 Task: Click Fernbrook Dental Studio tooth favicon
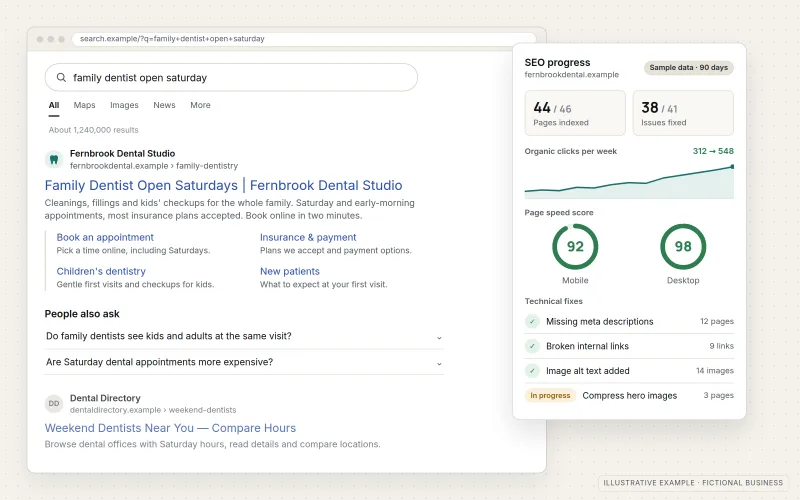[x=54, y=159]
